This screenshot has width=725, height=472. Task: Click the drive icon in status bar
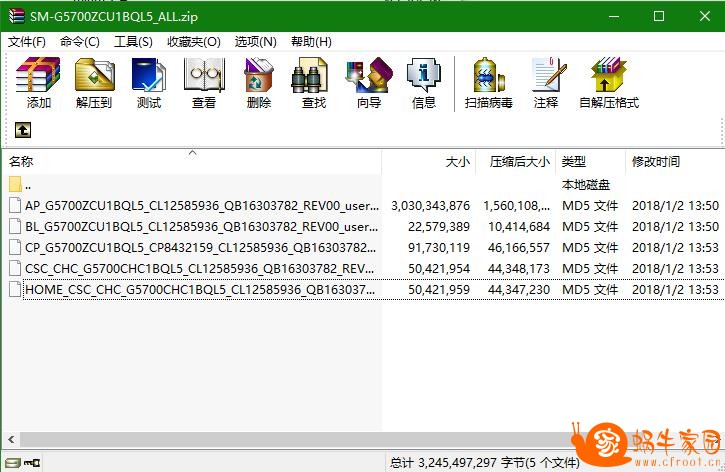pos(12,462)
